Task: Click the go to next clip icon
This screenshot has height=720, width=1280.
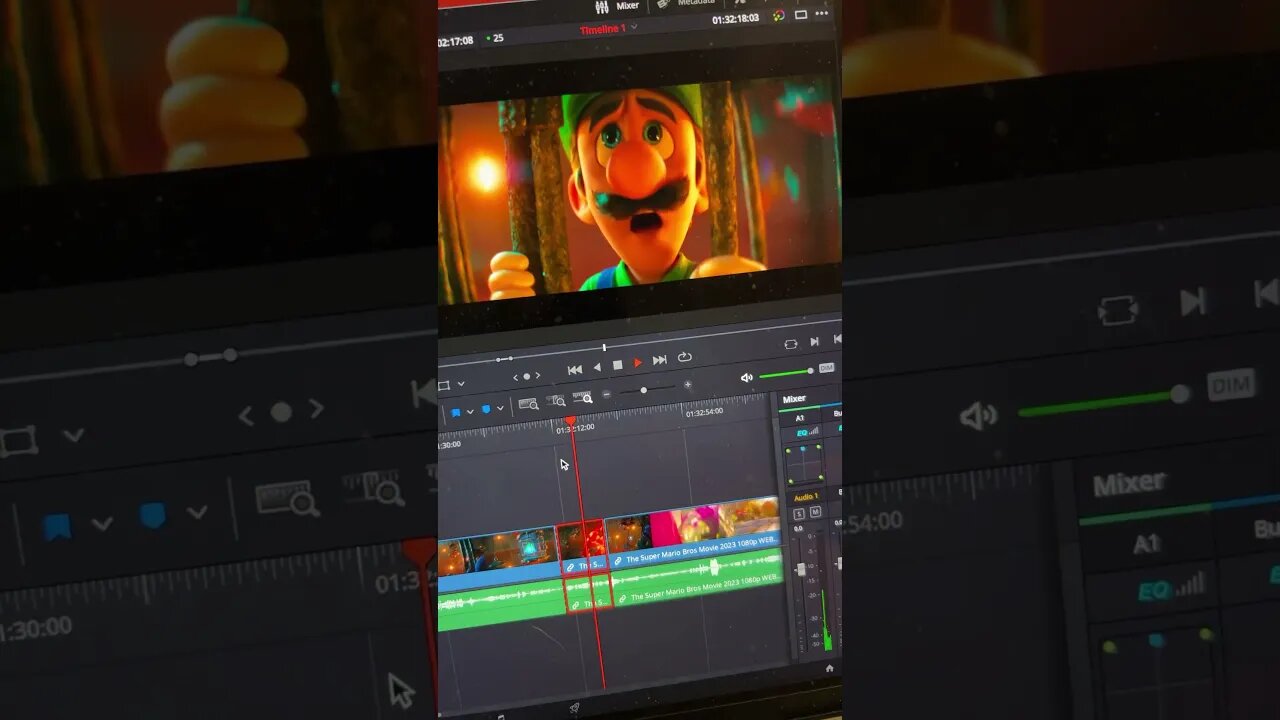Action: pyautogui.click(x=815, y=342)
